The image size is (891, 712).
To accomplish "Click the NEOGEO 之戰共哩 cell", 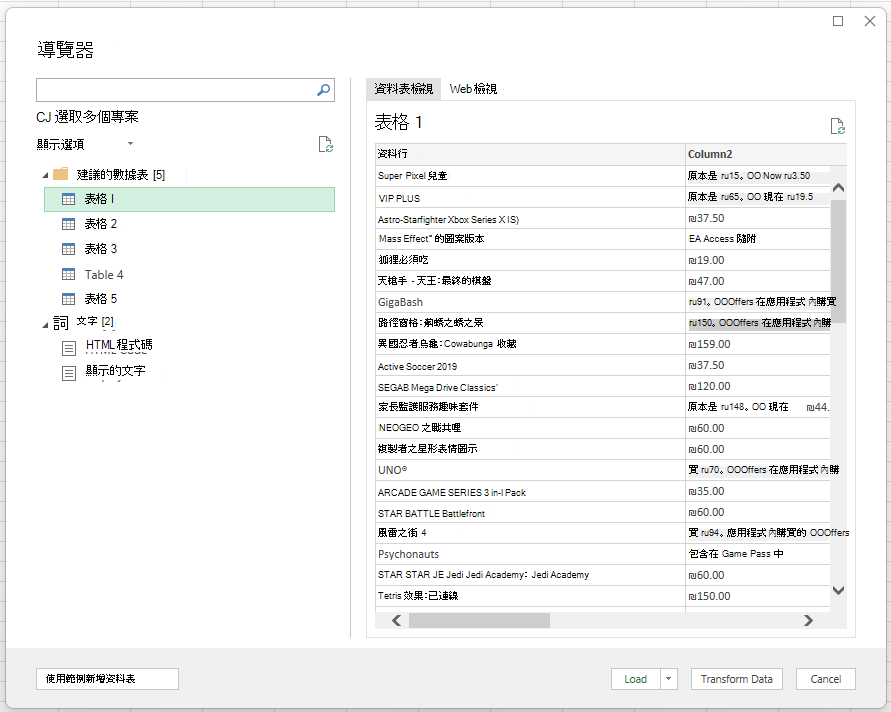I will 530,428.
